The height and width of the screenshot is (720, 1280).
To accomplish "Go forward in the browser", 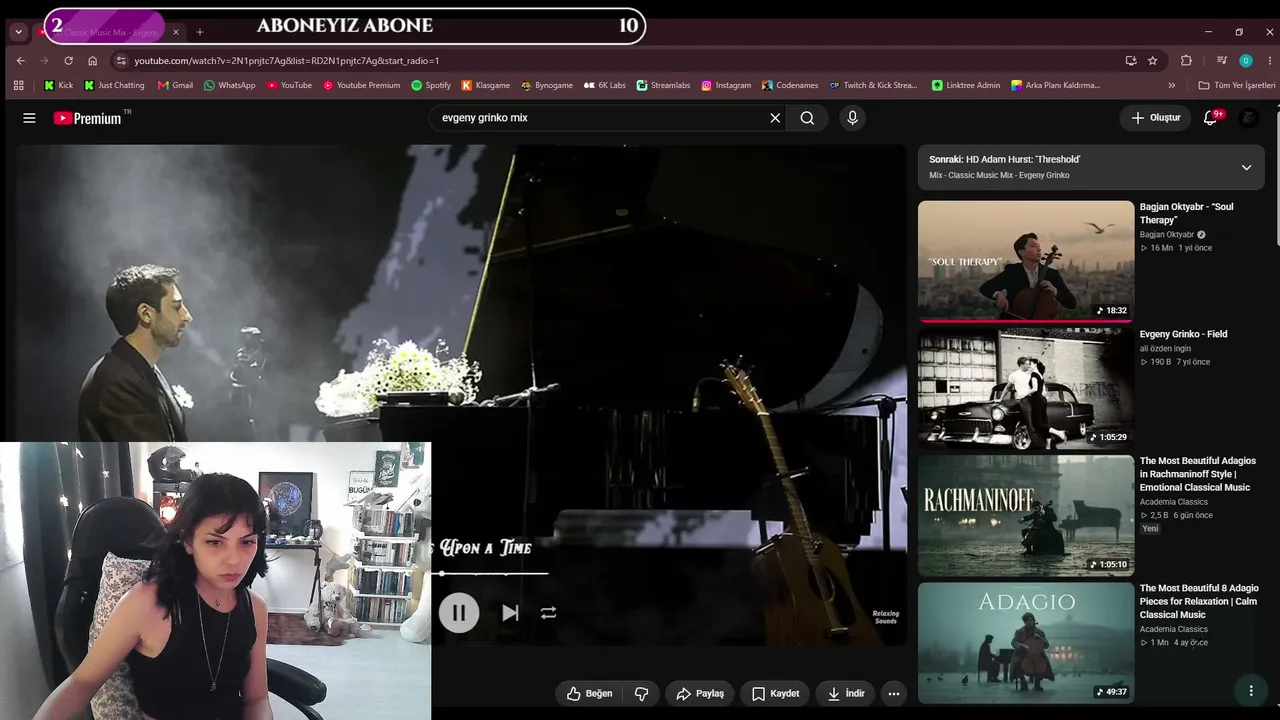I will point(44,60).
